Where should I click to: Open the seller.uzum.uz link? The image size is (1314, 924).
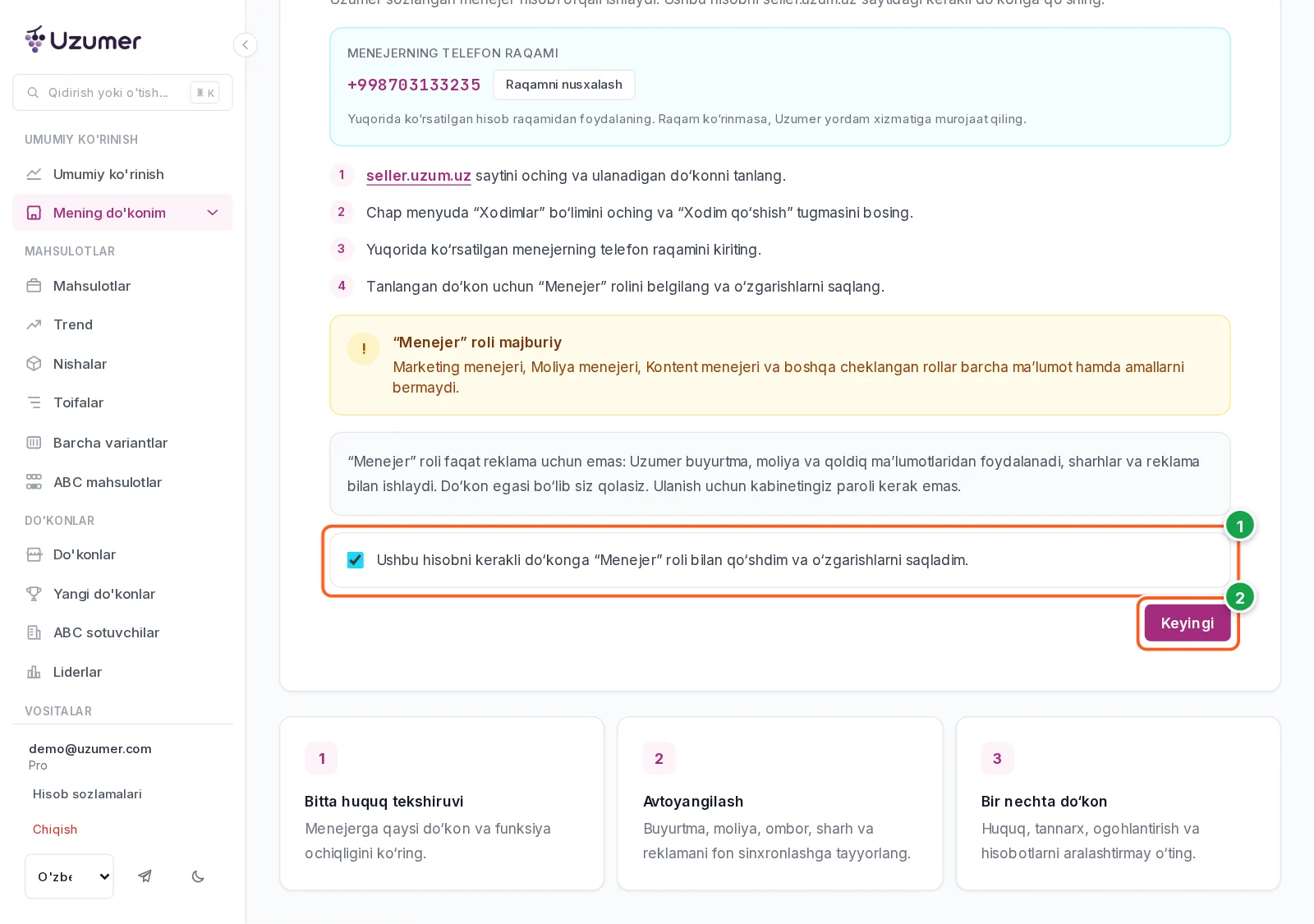coord(419,176)
